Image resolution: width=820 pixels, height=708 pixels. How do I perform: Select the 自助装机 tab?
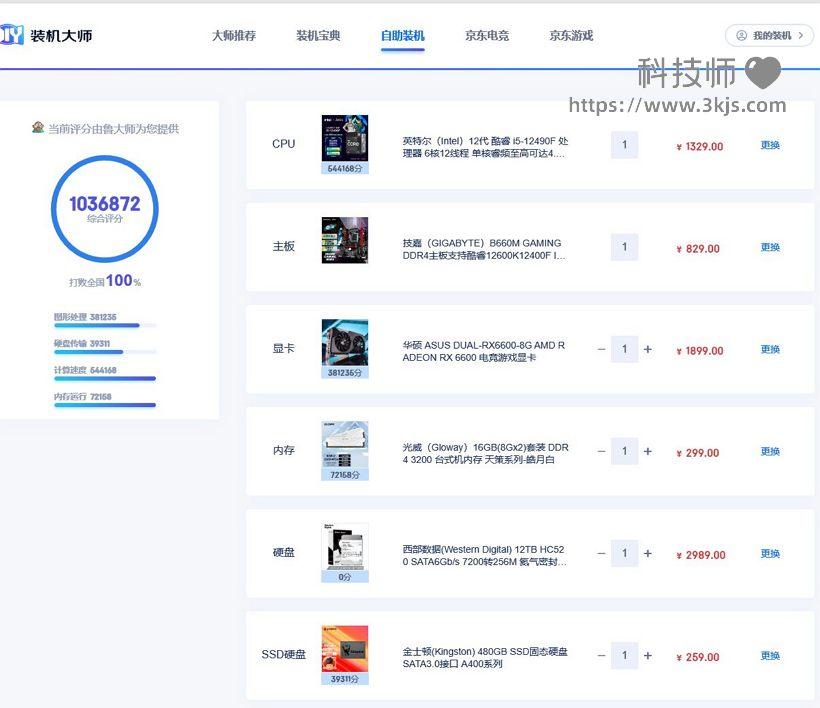click(x=403, y=36)
